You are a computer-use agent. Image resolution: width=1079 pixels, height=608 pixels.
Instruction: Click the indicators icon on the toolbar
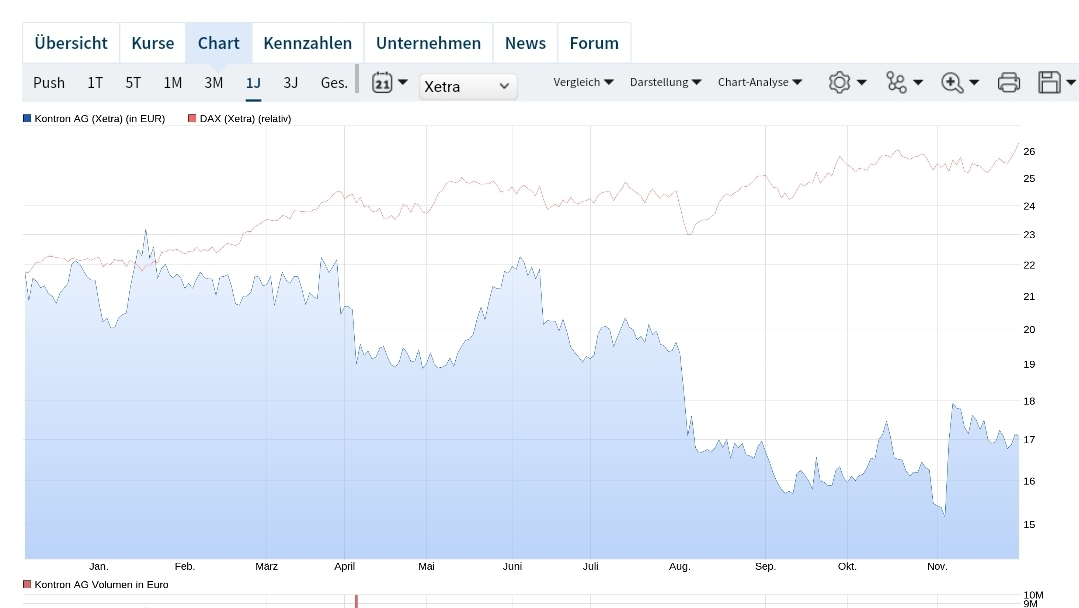pyautogui.click(x=897, y=82)
